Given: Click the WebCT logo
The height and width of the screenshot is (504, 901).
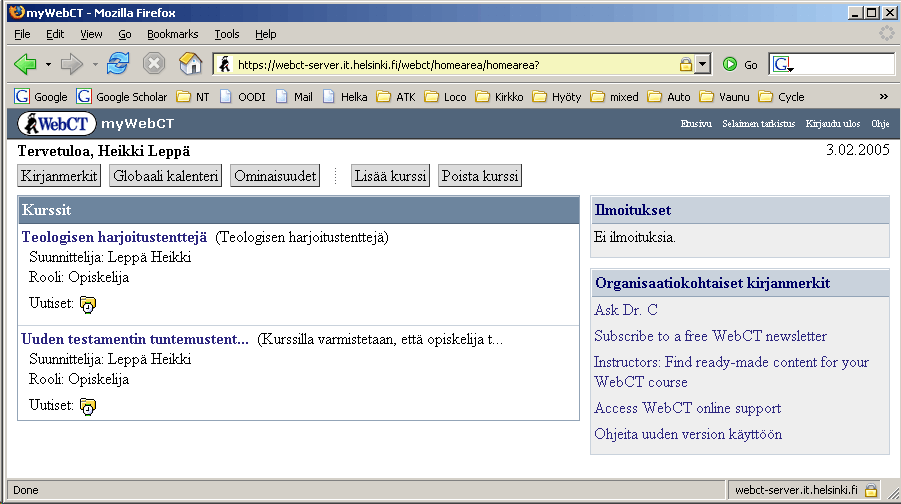Looking at the screenshot, I should tap(56, 124).
